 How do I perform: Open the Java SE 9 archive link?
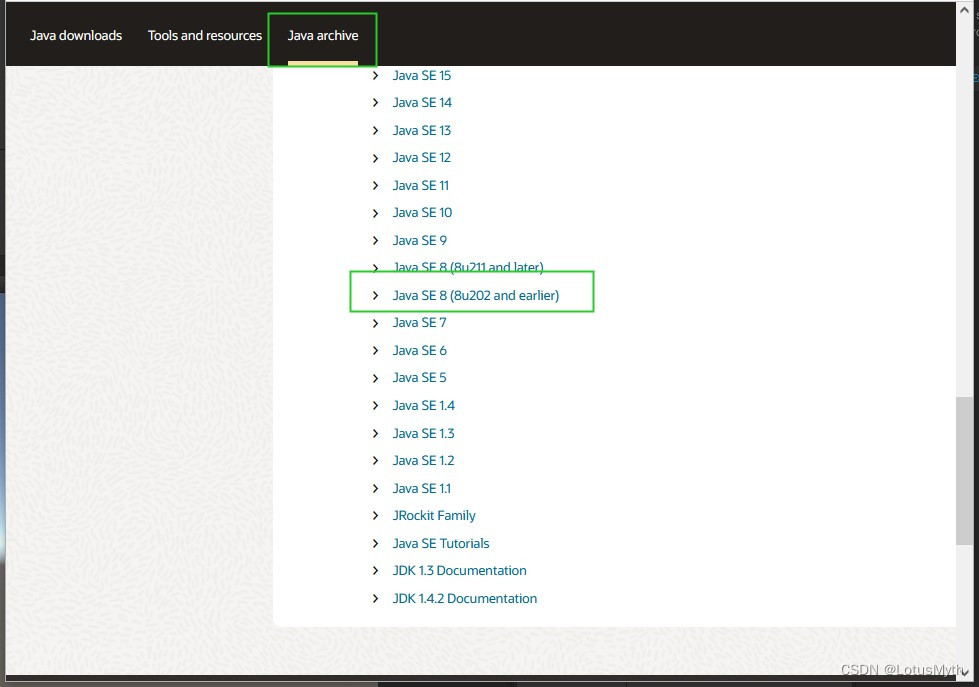click(420, 240)
